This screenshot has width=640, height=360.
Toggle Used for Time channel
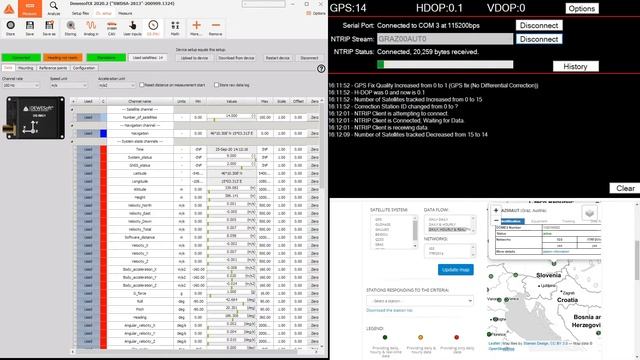[88, 149]
